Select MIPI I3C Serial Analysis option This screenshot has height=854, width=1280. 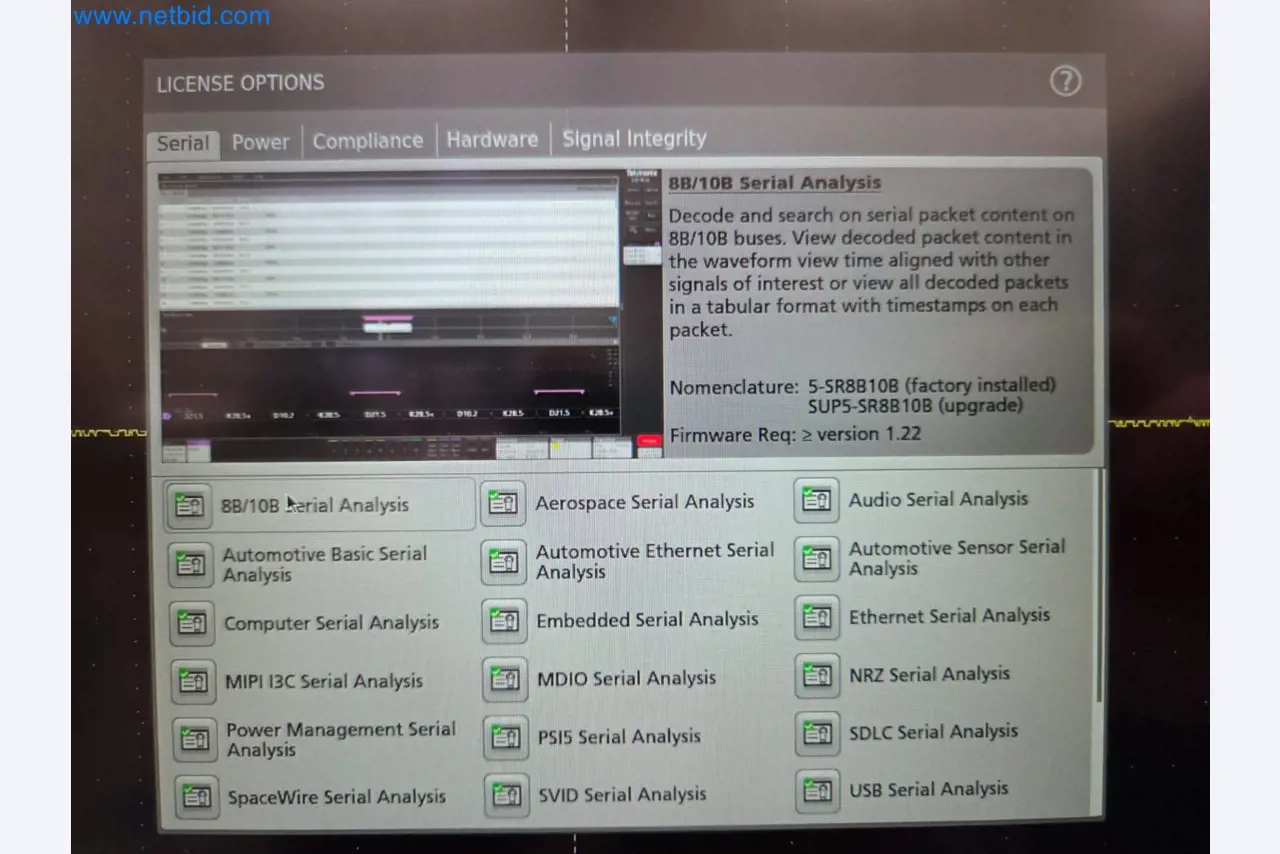323,682
